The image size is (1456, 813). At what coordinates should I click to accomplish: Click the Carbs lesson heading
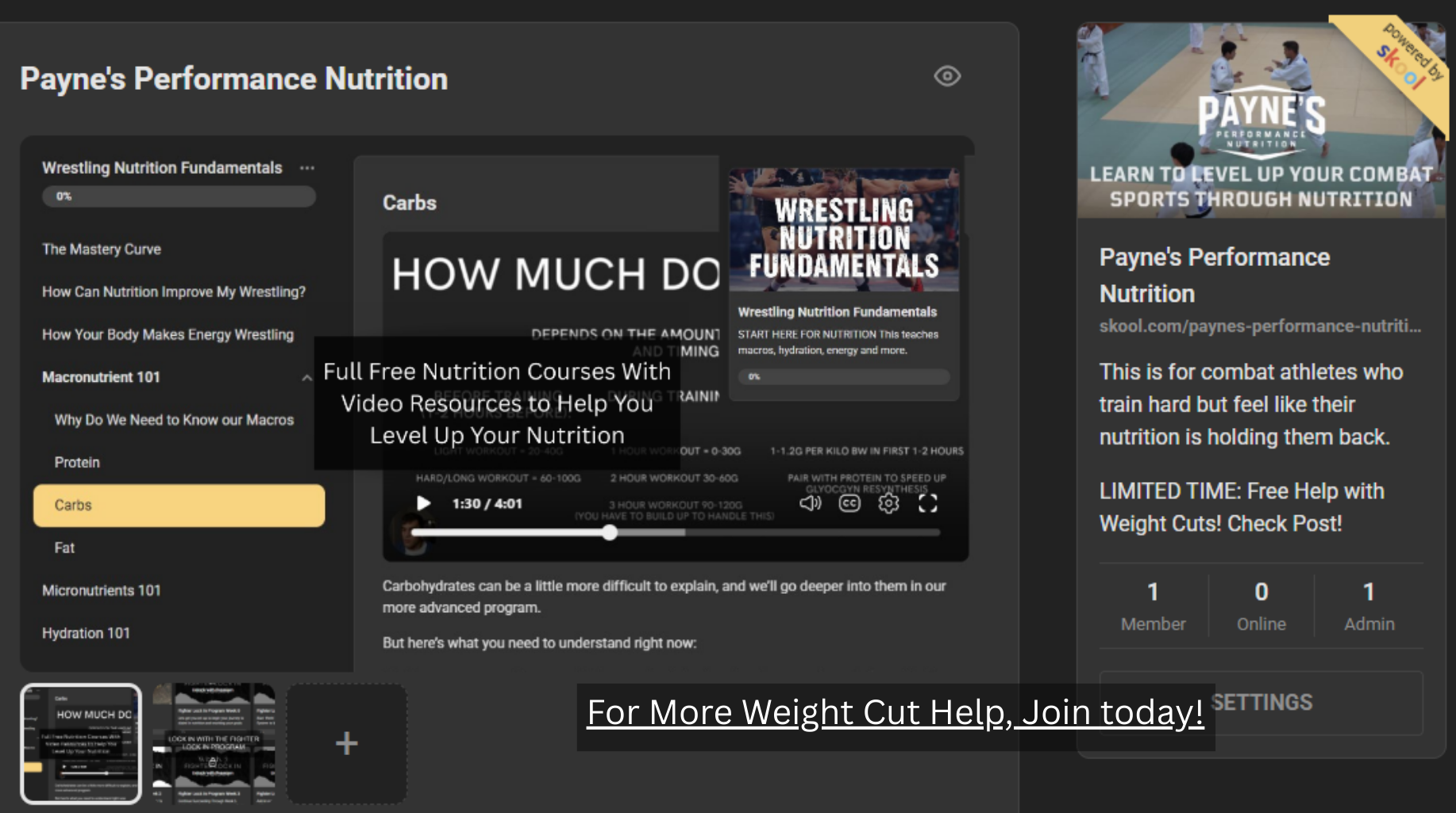410,203
